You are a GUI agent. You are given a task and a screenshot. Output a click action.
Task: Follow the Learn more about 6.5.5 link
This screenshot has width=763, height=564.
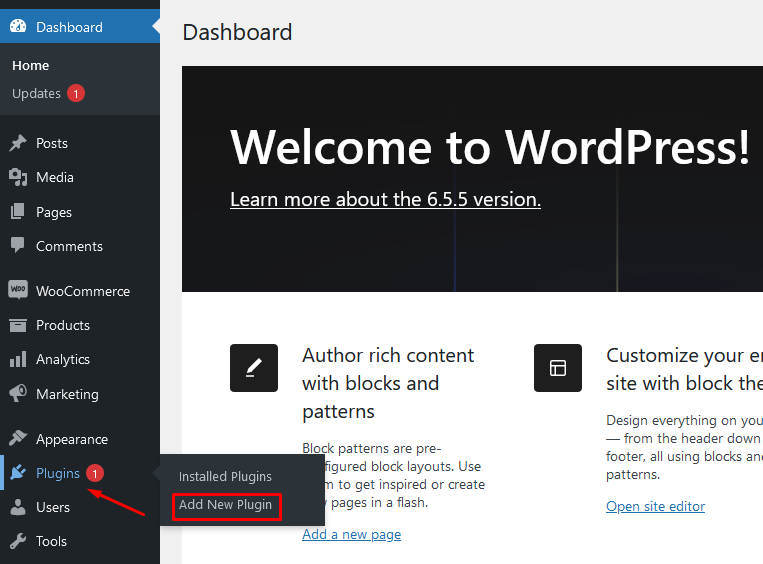[385, 199]
